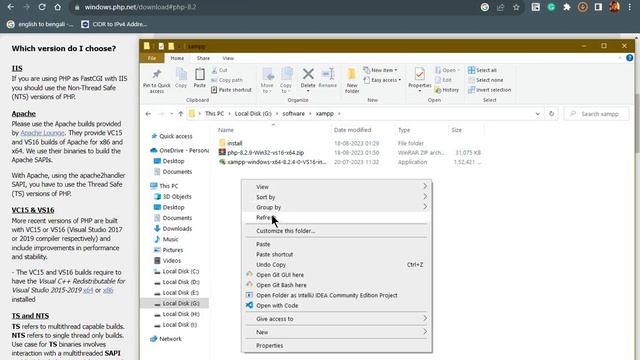
Task: Open Explorer help question mark icon
Action: 629,58
